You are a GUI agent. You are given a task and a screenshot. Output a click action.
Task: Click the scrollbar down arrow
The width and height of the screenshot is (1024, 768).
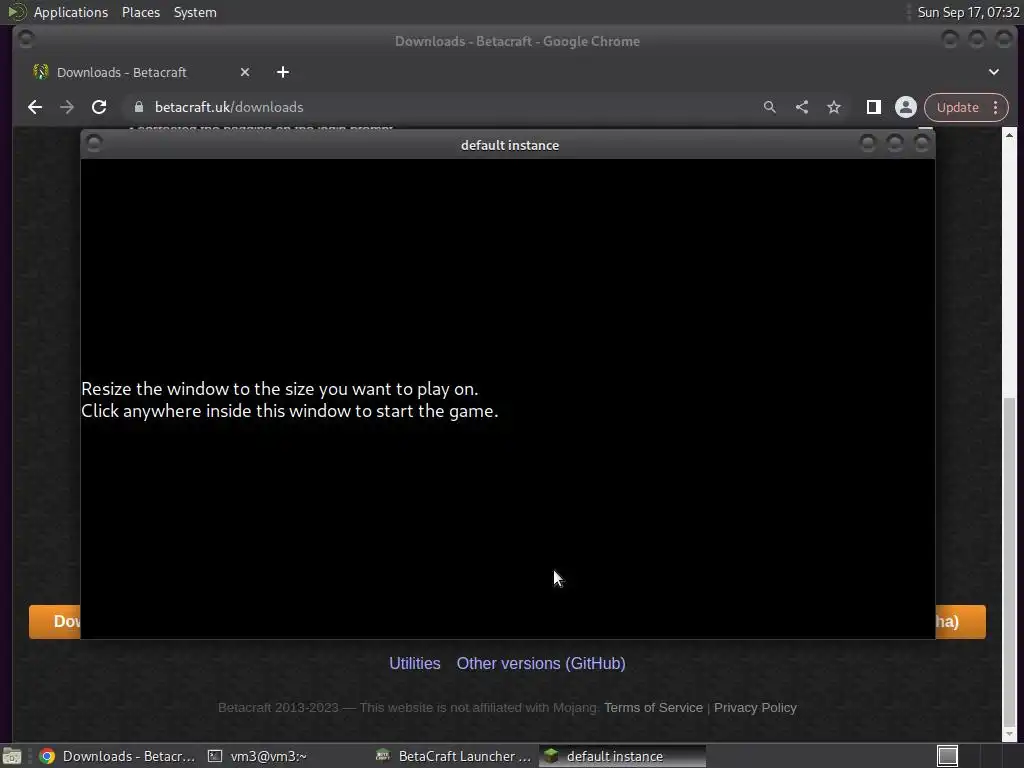(1010, 735)
